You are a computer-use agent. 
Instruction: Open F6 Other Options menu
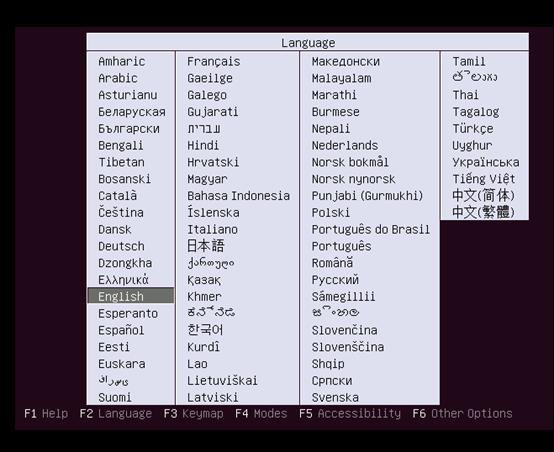coord(462,413)
